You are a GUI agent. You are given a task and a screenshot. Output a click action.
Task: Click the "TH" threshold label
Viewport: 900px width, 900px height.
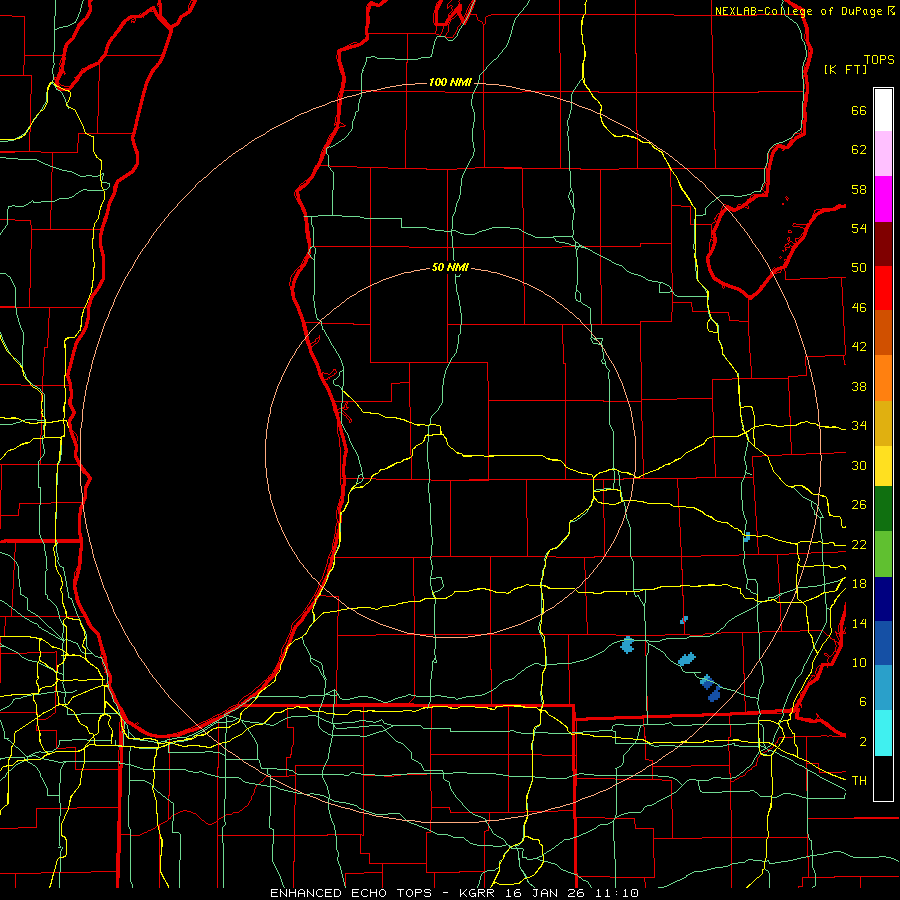pyautogui.click(x=859, y=781)
